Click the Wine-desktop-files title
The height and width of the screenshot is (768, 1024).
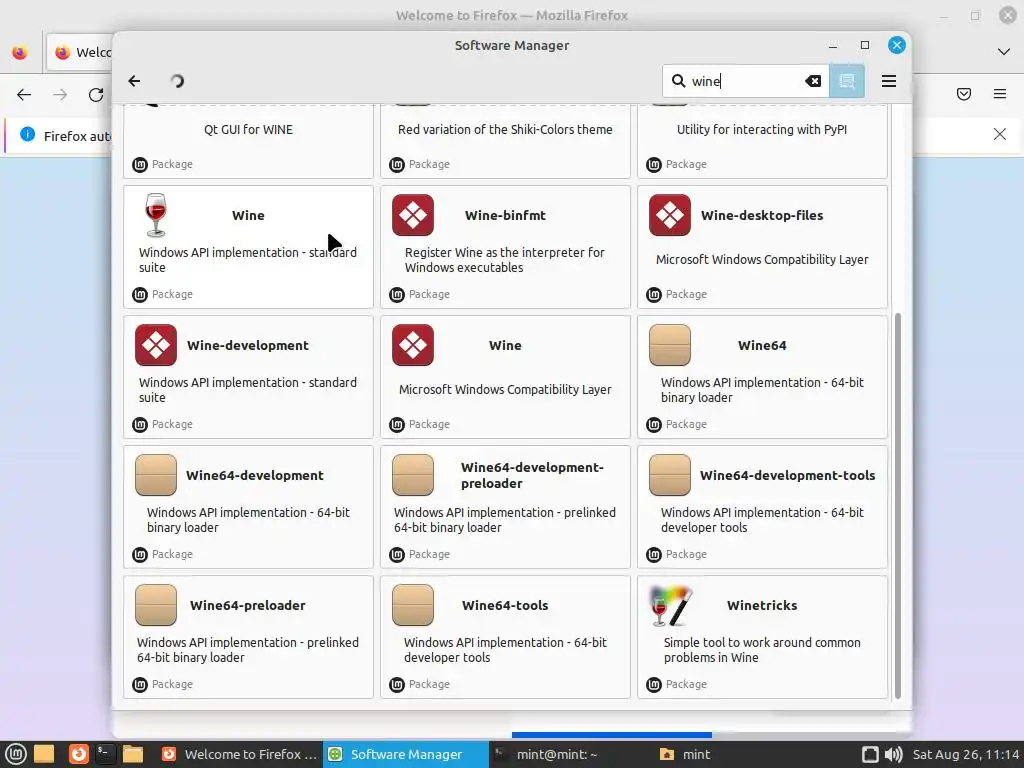point(761,216)
